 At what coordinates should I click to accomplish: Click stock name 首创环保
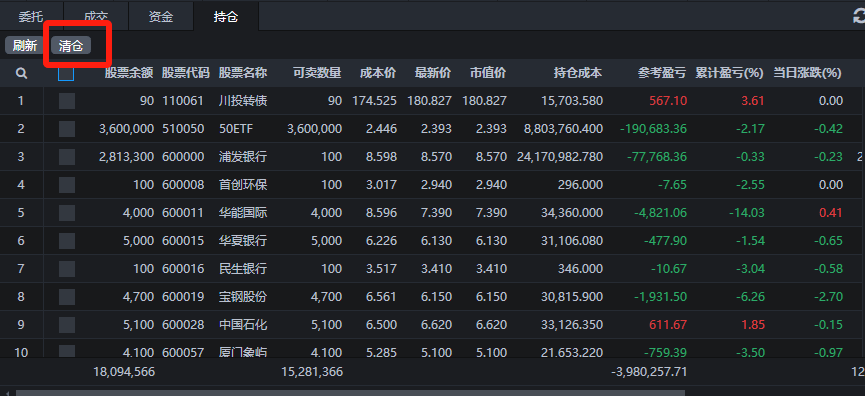click(x=243, y=185)
